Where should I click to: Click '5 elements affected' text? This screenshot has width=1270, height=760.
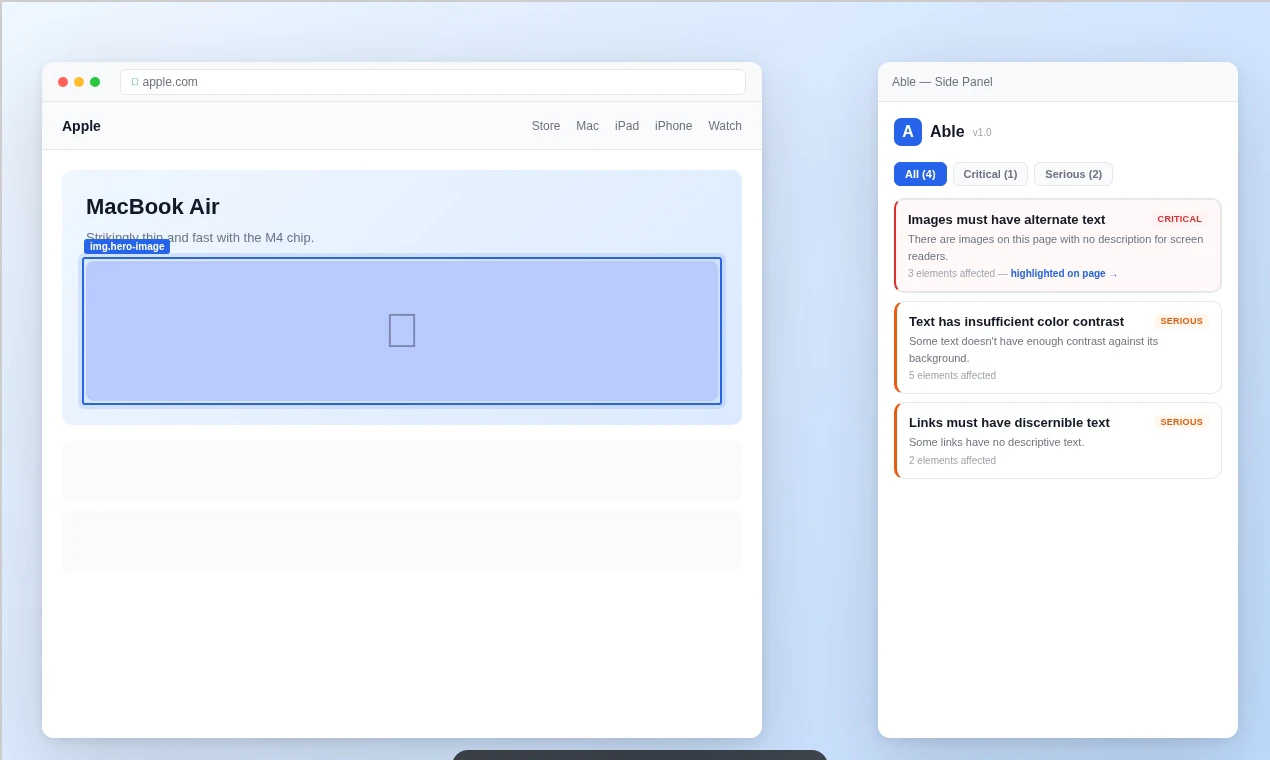952,376
